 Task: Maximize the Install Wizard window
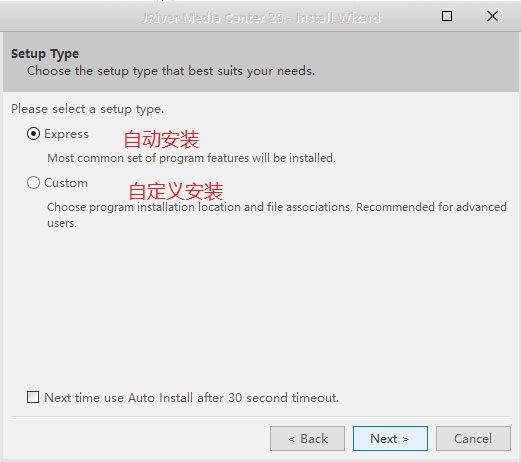447,16
